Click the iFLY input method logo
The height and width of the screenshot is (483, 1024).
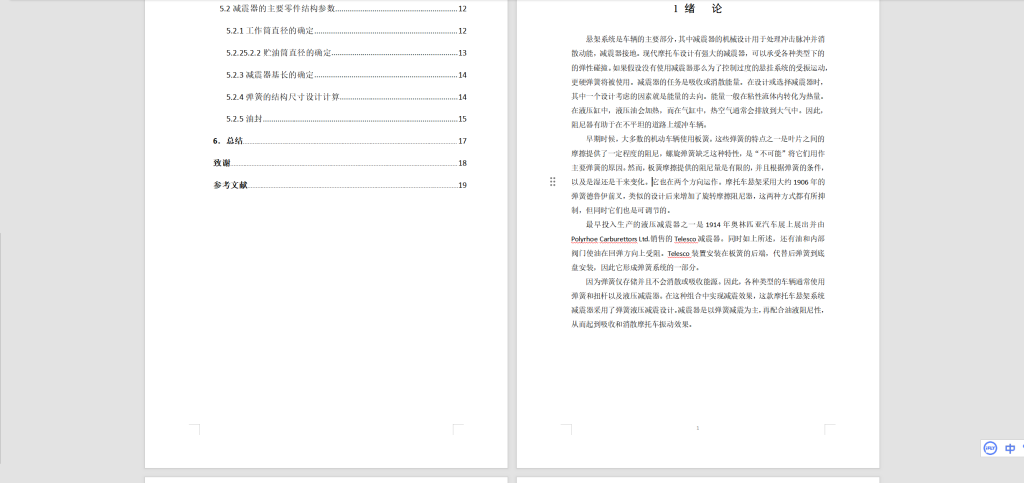991,448
